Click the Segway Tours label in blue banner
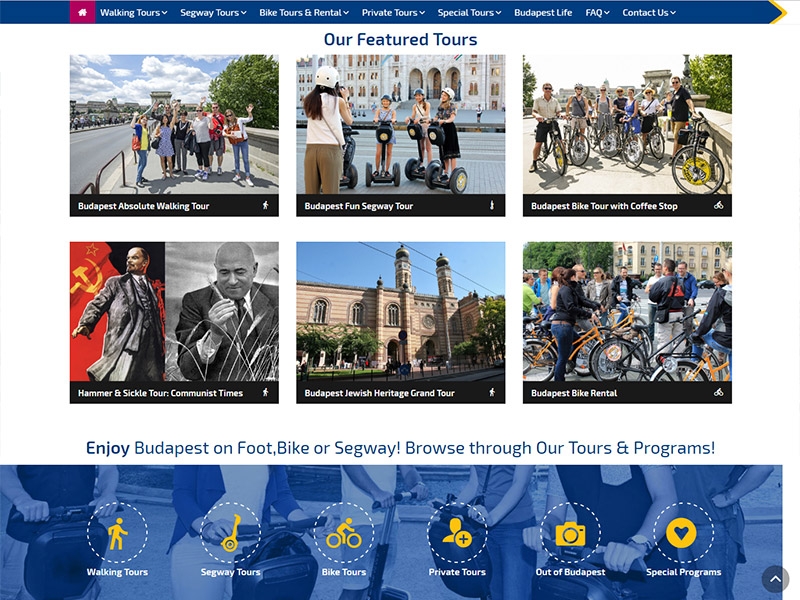 click(x=231, y=572)
